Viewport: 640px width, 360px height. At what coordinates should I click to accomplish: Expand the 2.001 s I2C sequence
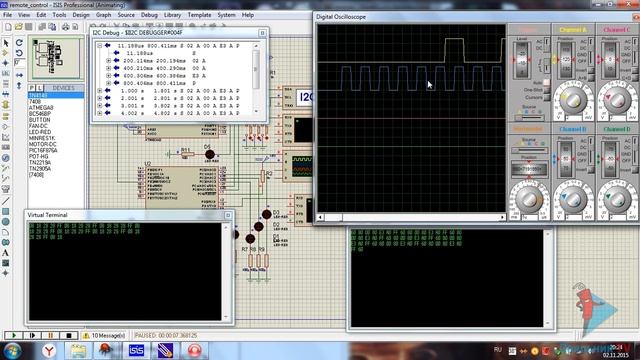click(100, 98)
